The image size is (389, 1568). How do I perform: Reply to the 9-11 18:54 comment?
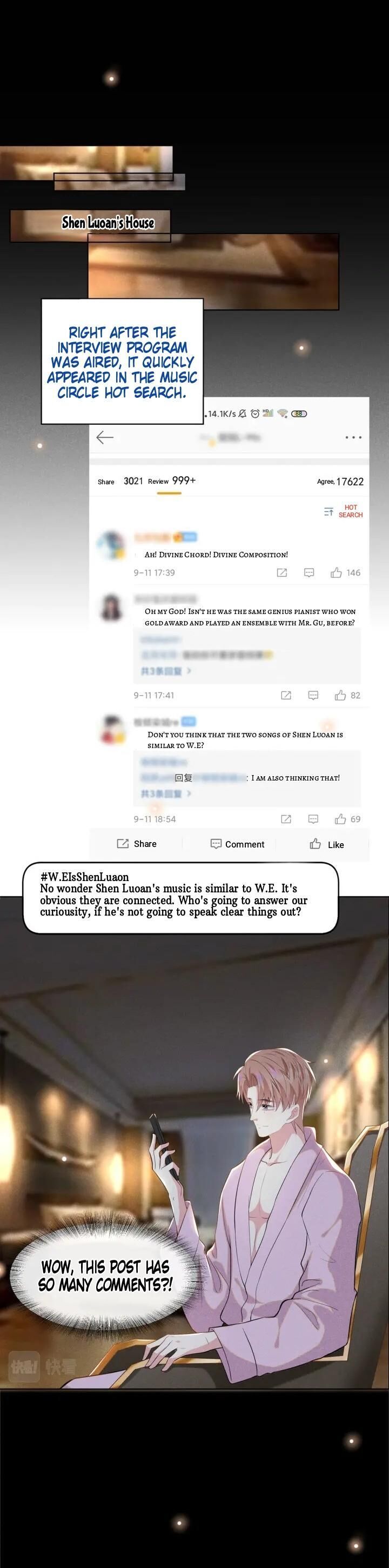313,819
